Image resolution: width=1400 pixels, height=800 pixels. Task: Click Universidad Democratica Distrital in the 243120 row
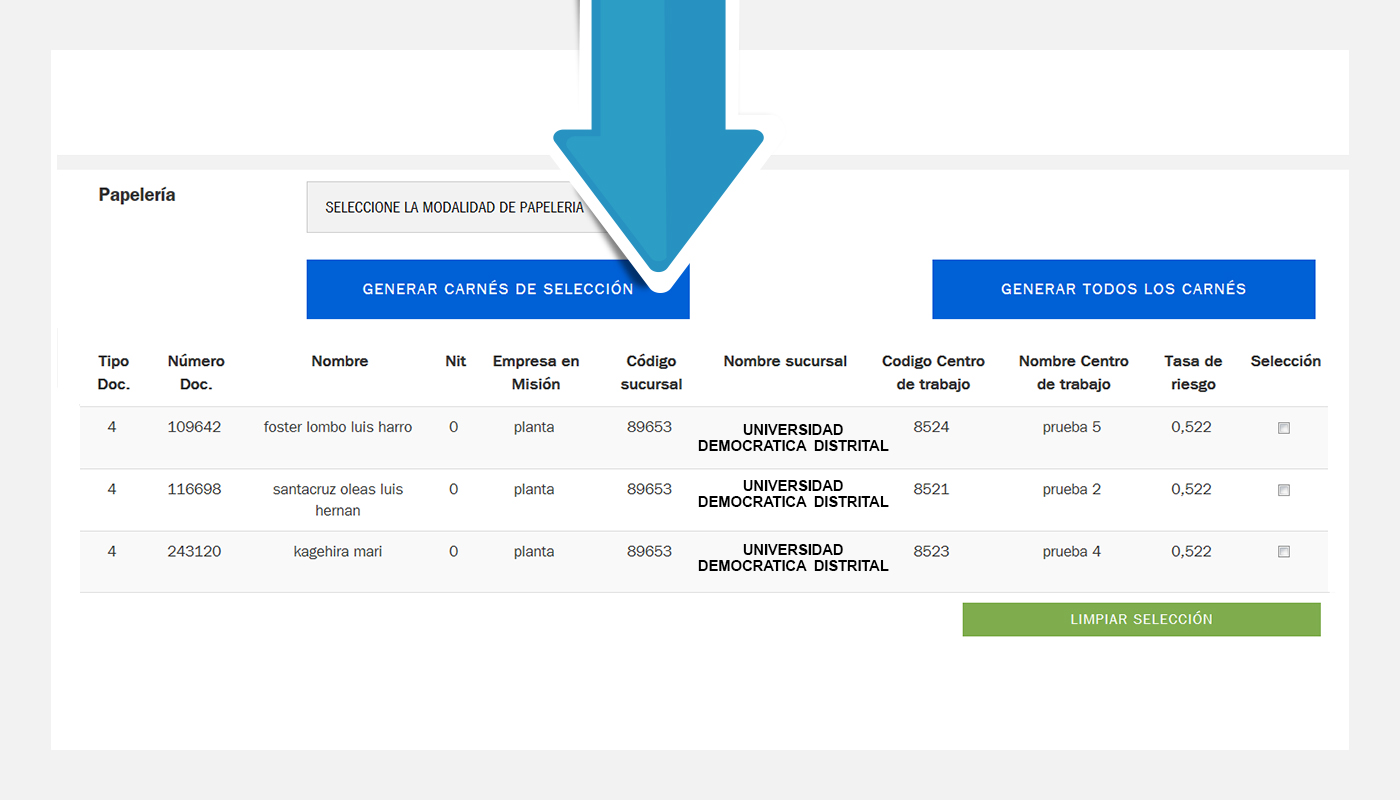[x=793, y=557]
